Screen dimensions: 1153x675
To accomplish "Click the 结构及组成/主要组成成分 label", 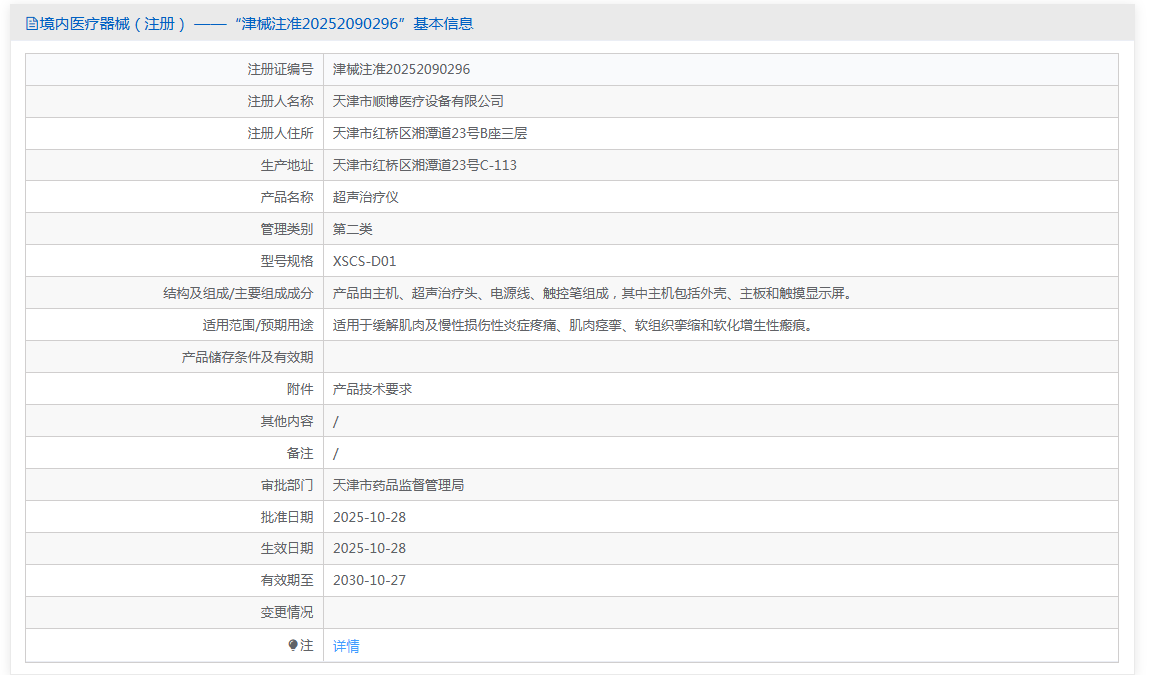I will (x=238, y=293).
